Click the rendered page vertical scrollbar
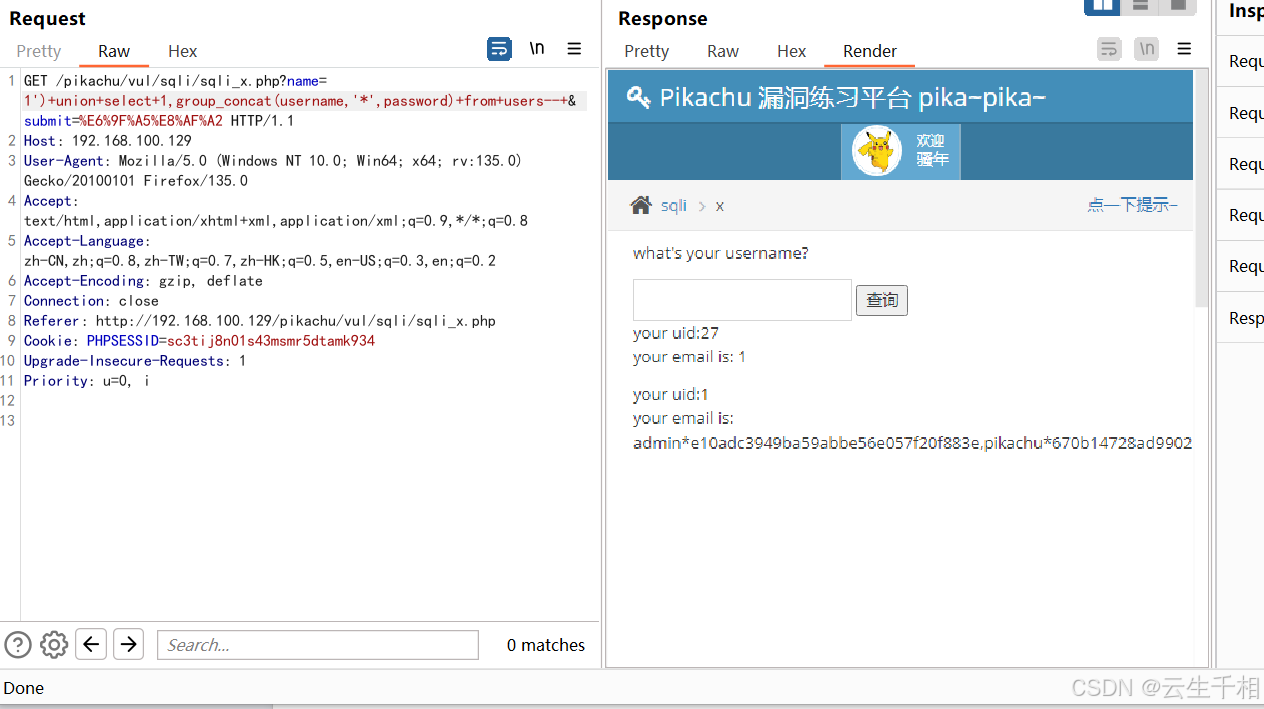1264x709 pixels. 1203,188
